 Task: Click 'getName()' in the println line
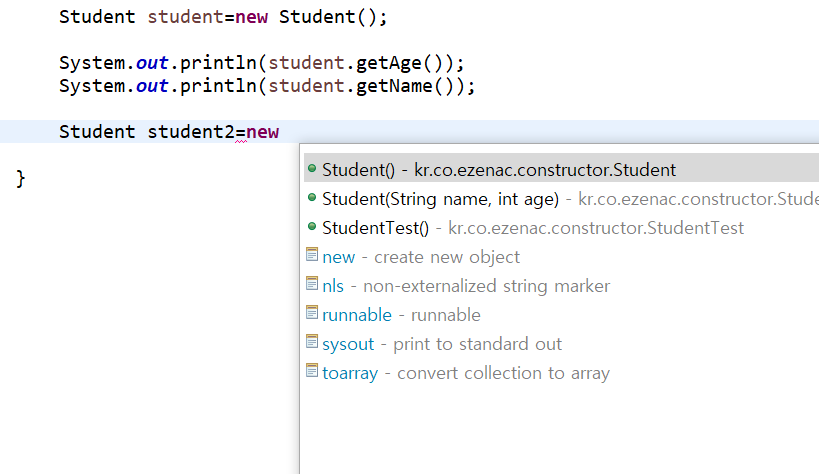click(405, 86)
